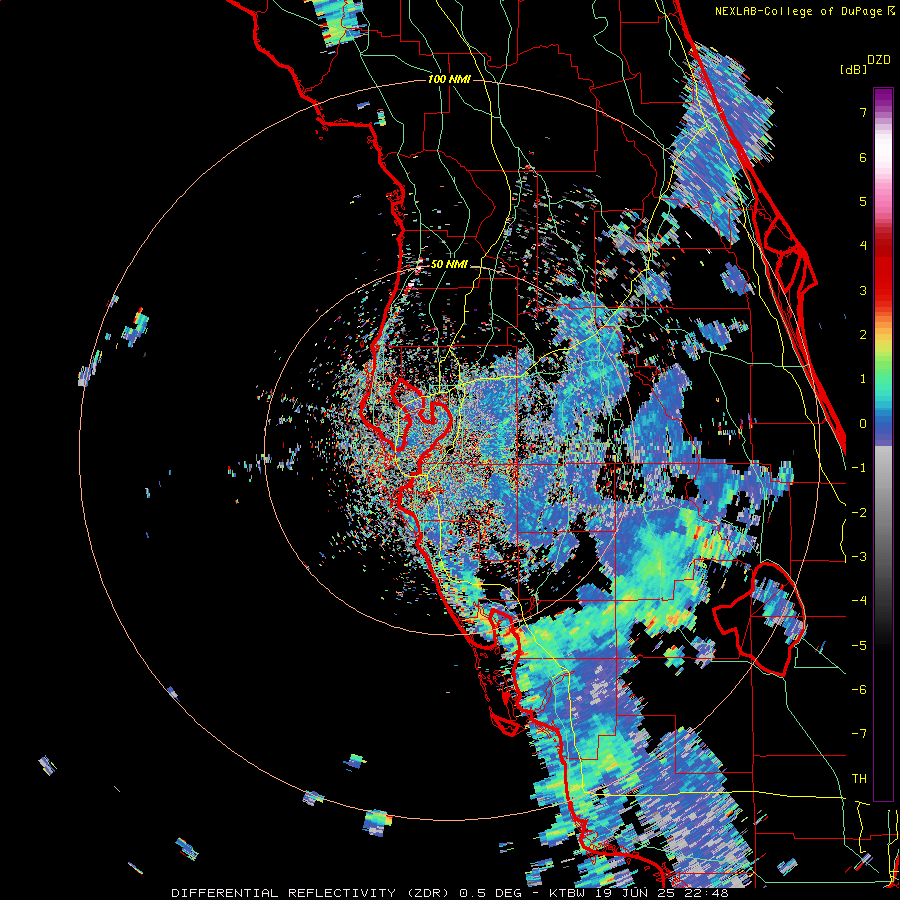Click the -5 value on color scale
This screenshot has height=900, width=900.
(859, 646)
